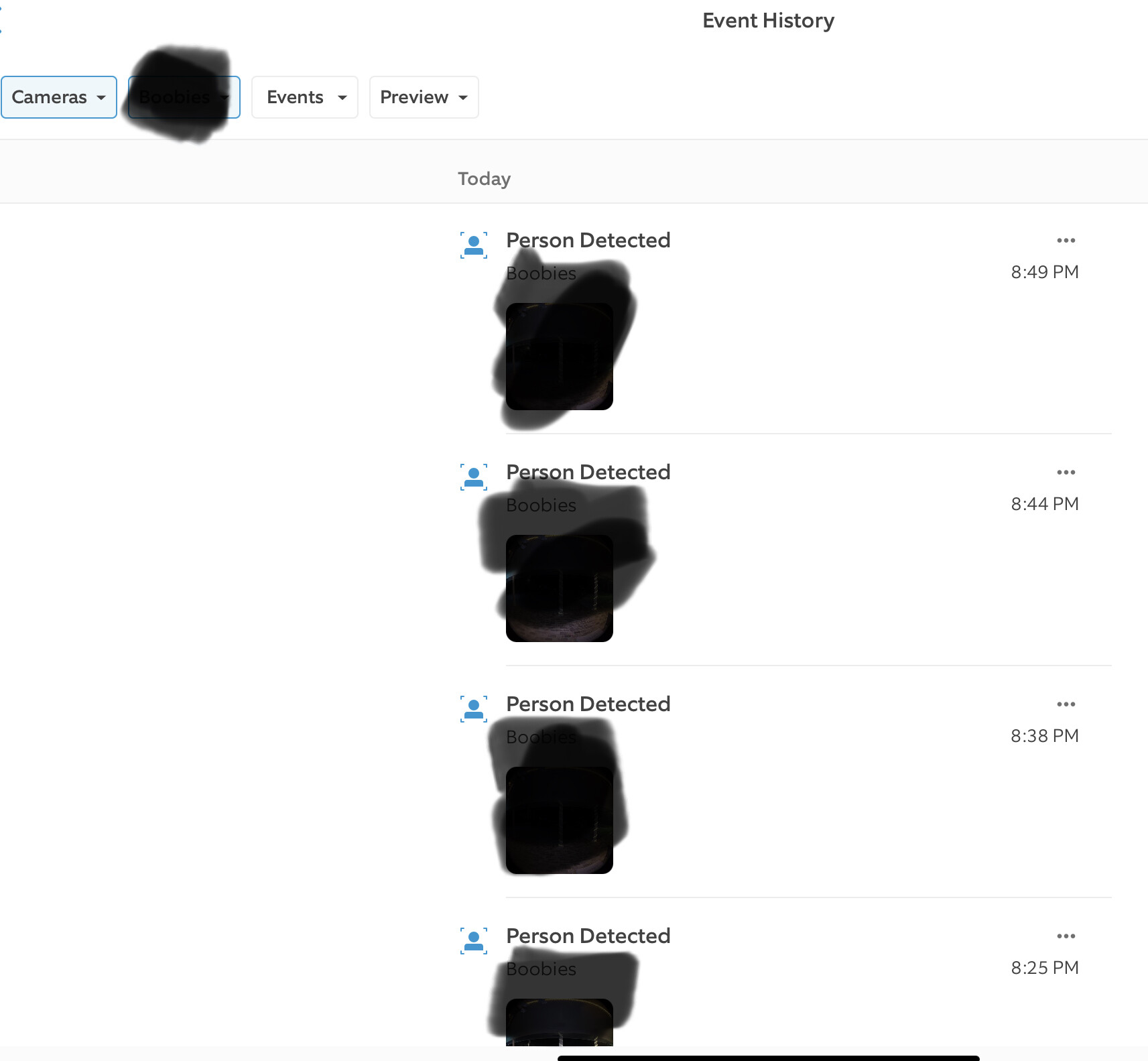Click the Today section header
Viewport: 1148px width, 1061px height.
coord(485,179)
